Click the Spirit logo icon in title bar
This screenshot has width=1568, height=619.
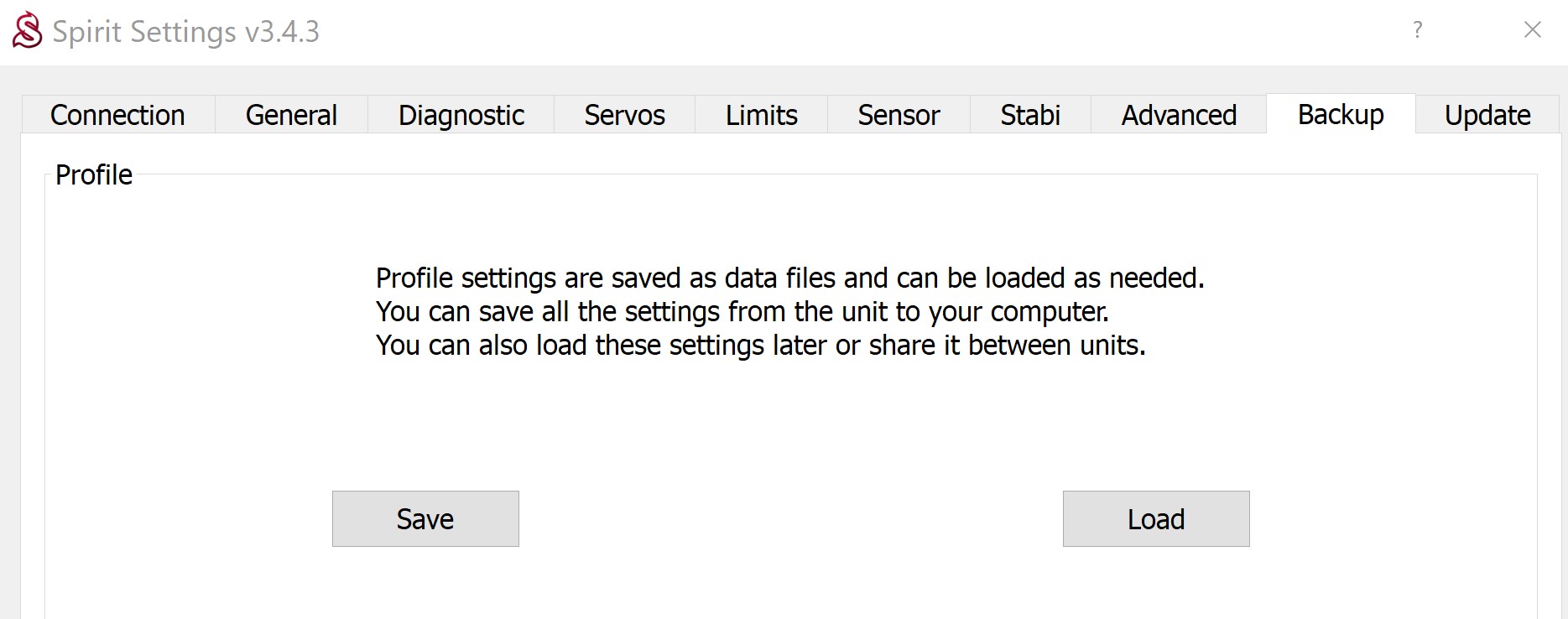(27, 30)
